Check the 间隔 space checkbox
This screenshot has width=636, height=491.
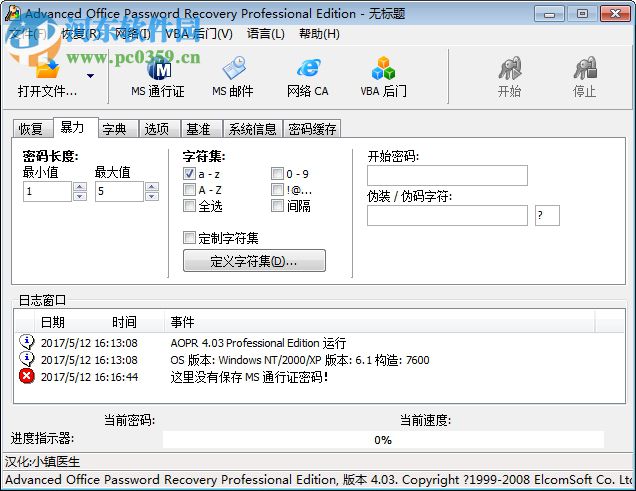pos(277,206)
